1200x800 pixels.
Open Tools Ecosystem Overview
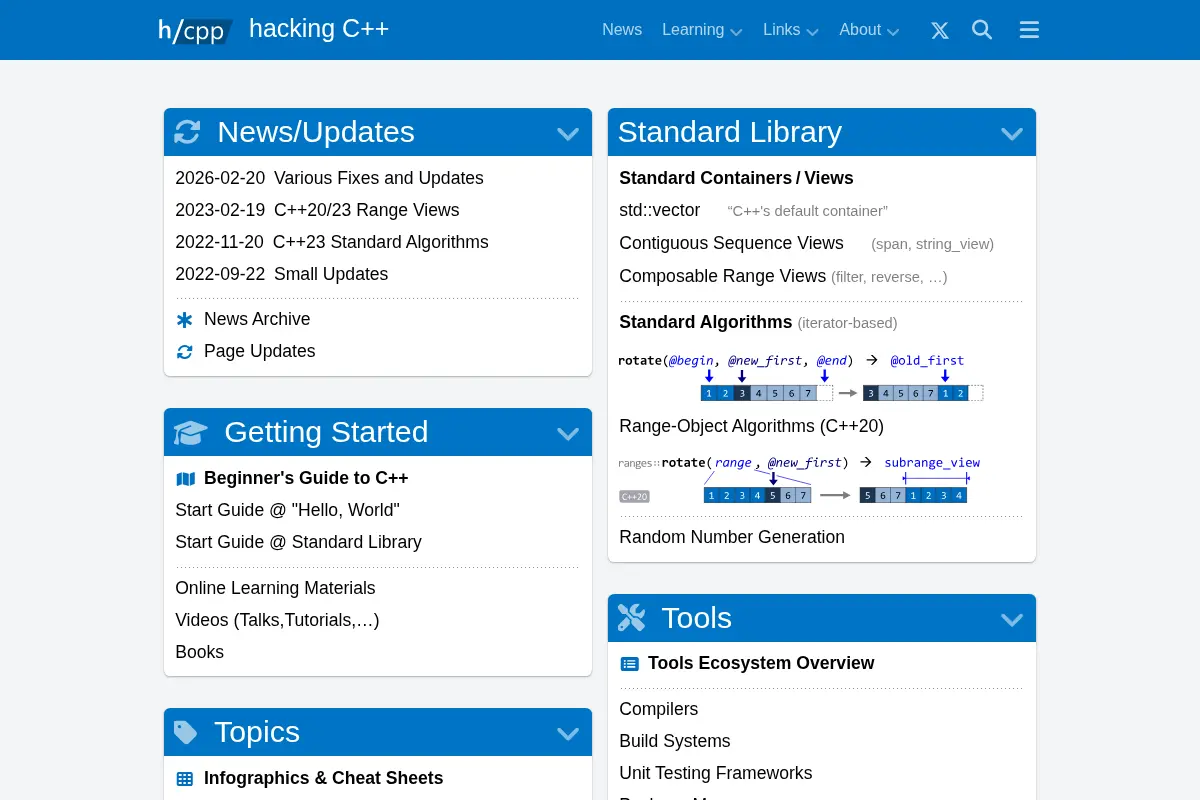click(761, 663)
